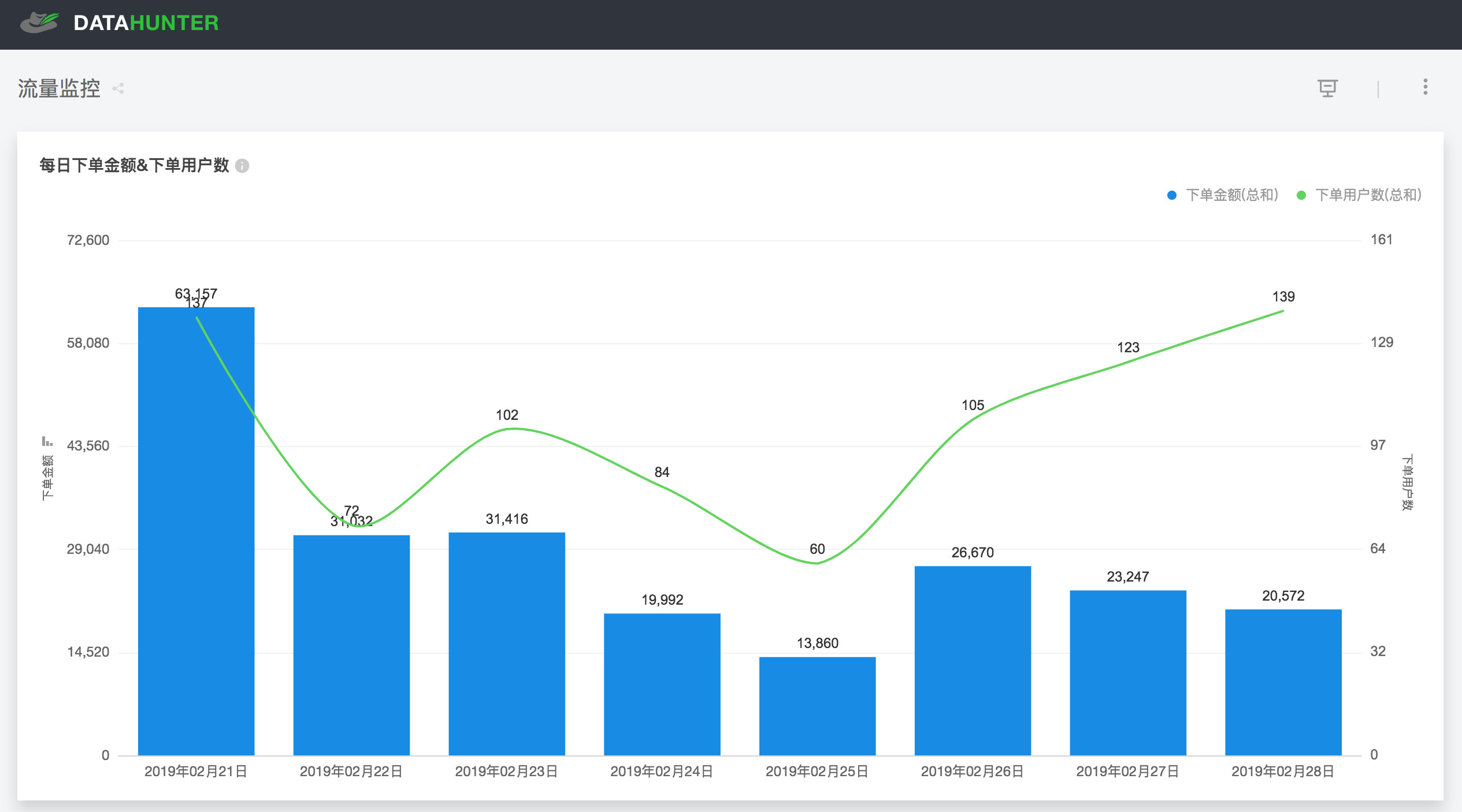The image size is (1462, 812).
Task: Select the 2019年02月28日 bar
Action: click(x=1283, y=683)
